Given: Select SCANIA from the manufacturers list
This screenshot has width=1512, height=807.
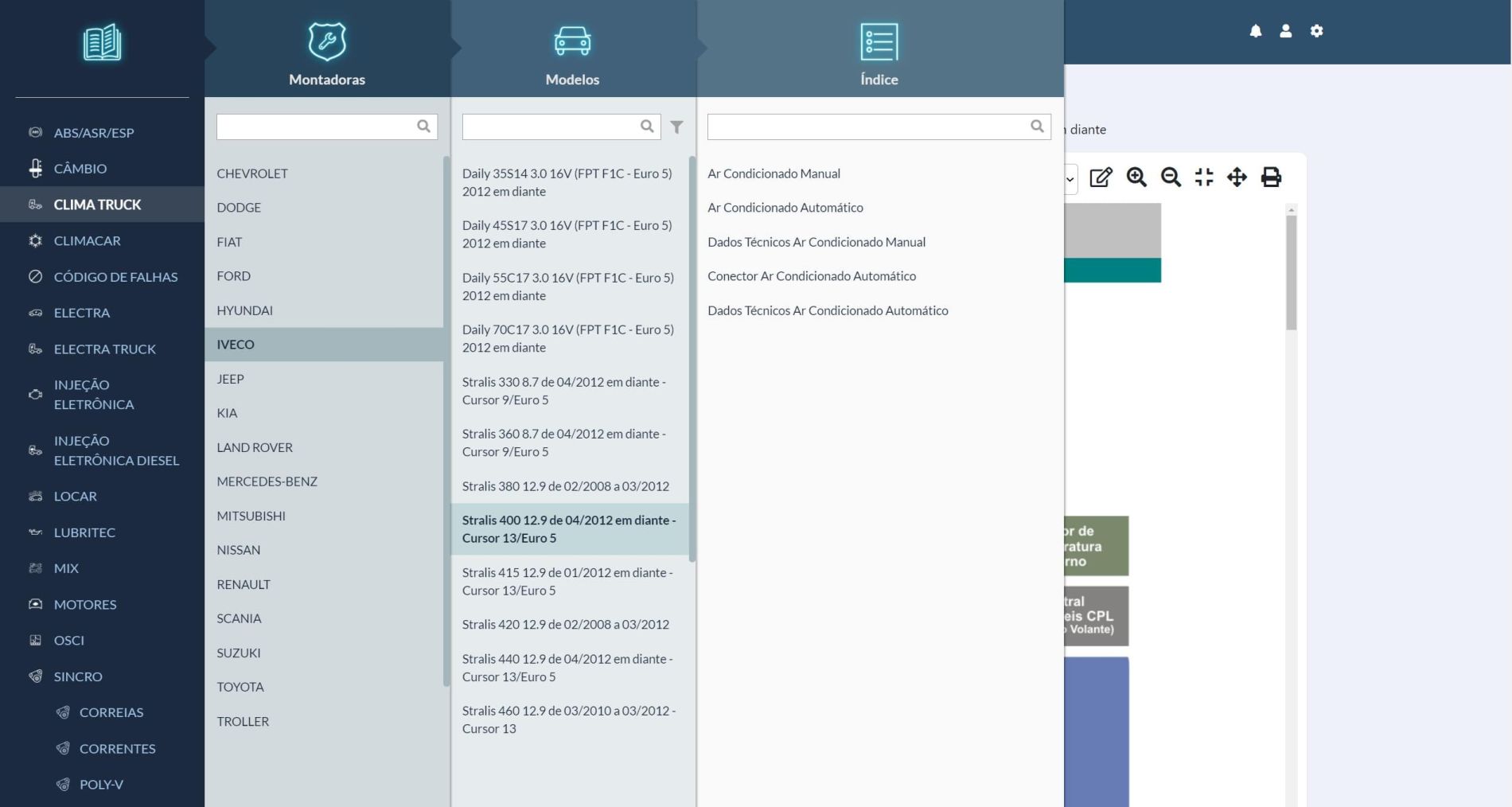Looking at the screenshot, I should click(x=239, y=618).
